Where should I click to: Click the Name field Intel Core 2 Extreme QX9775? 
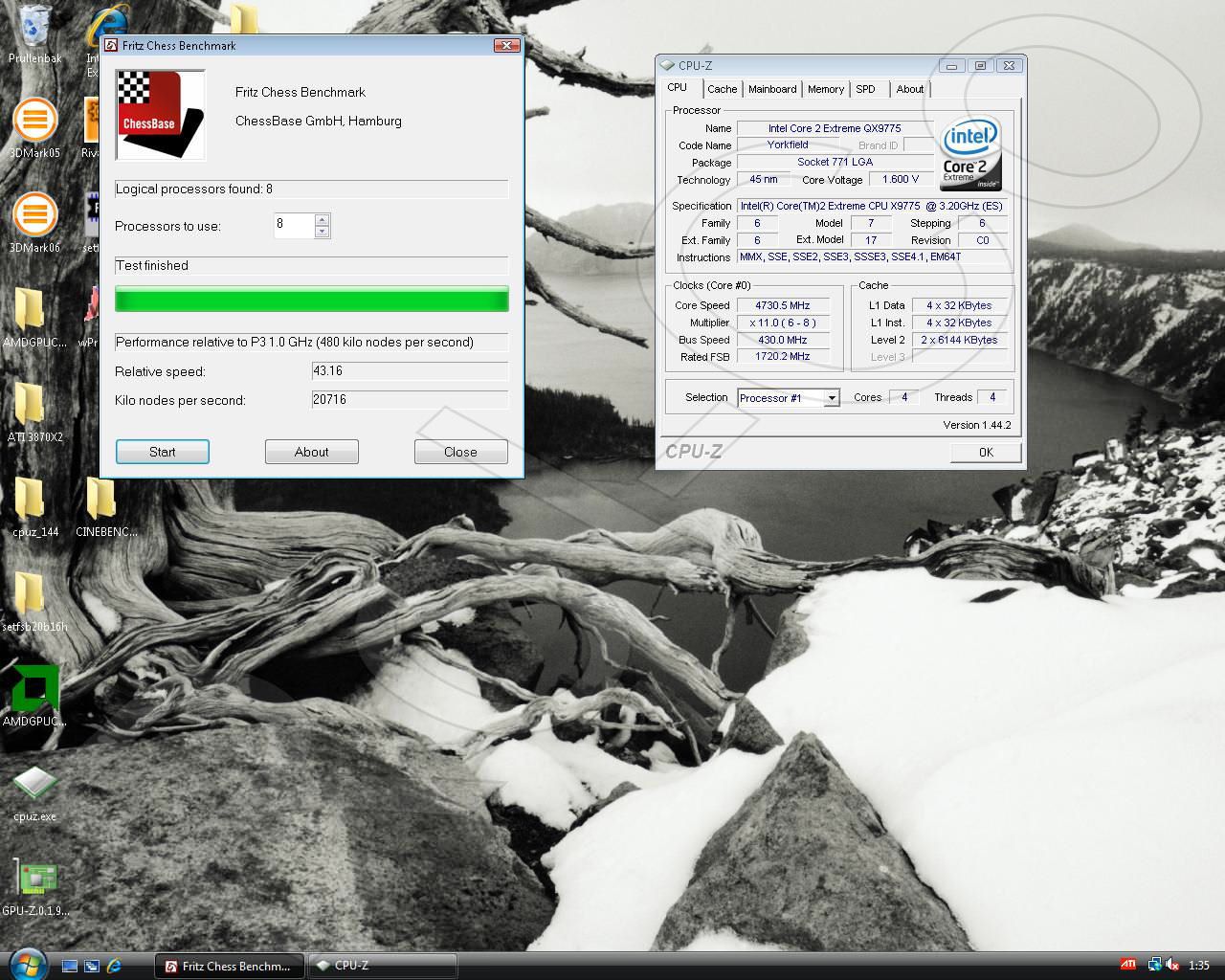[835, 128]
